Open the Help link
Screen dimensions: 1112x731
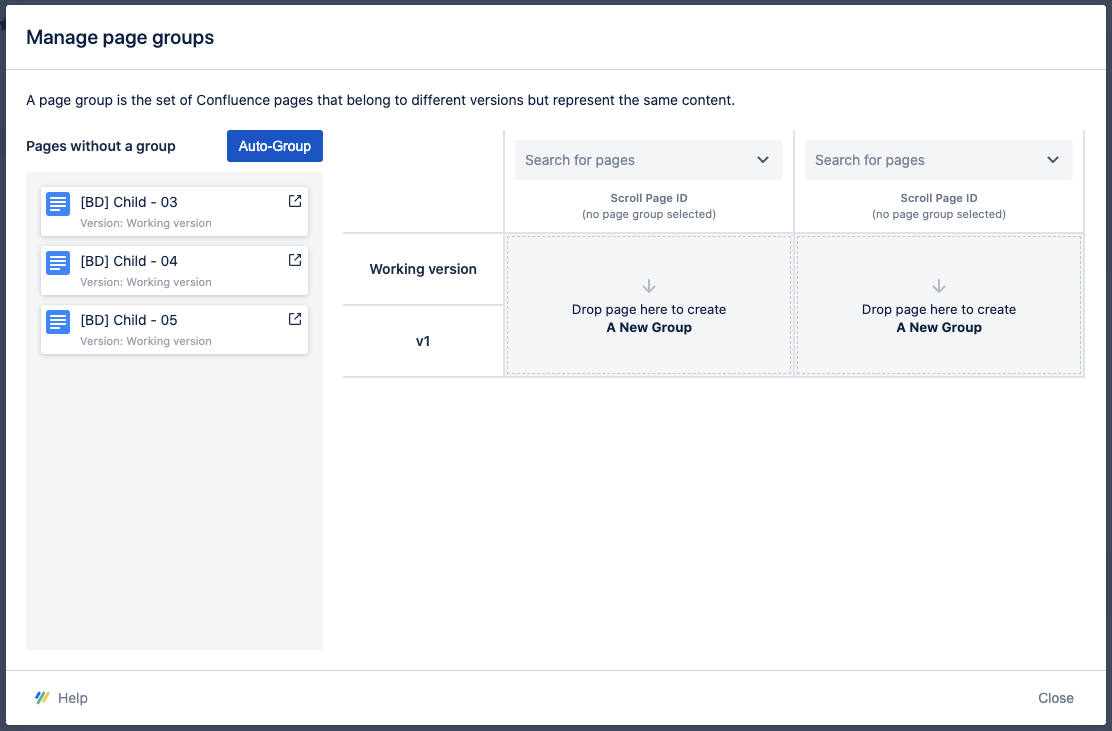tap(74, 697)
